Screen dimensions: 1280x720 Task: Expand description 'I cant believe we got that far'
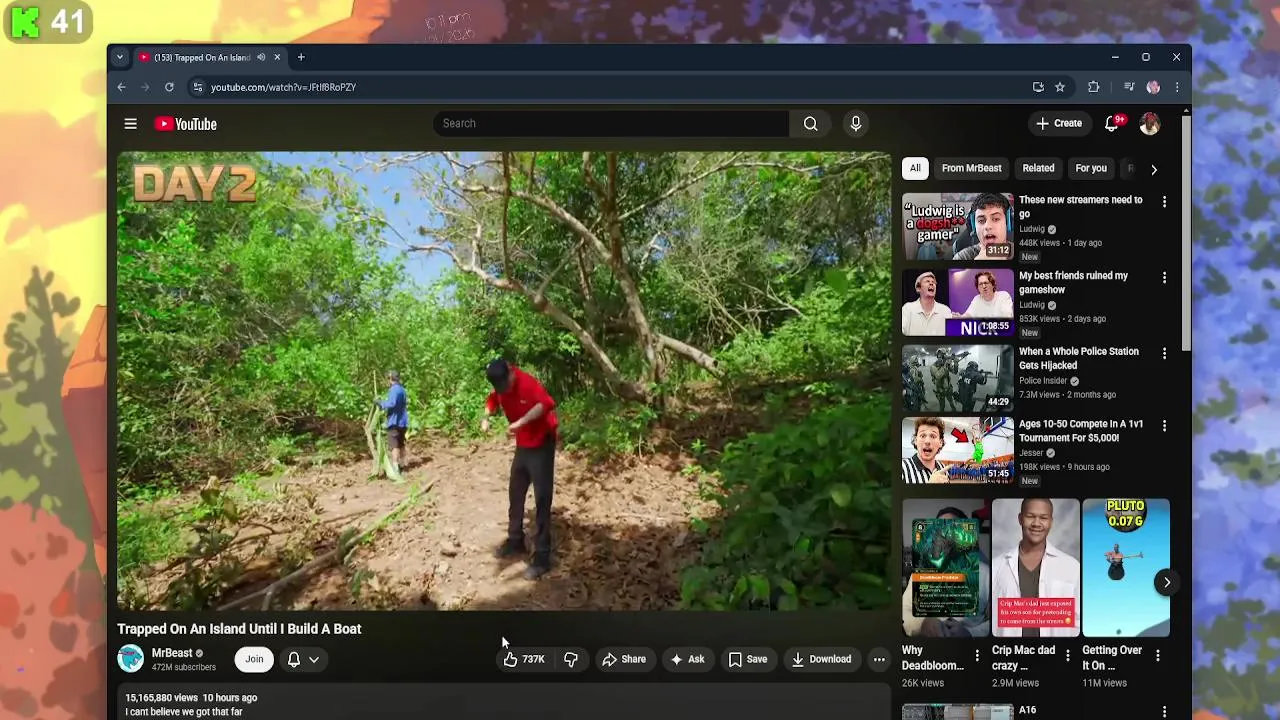184,712
